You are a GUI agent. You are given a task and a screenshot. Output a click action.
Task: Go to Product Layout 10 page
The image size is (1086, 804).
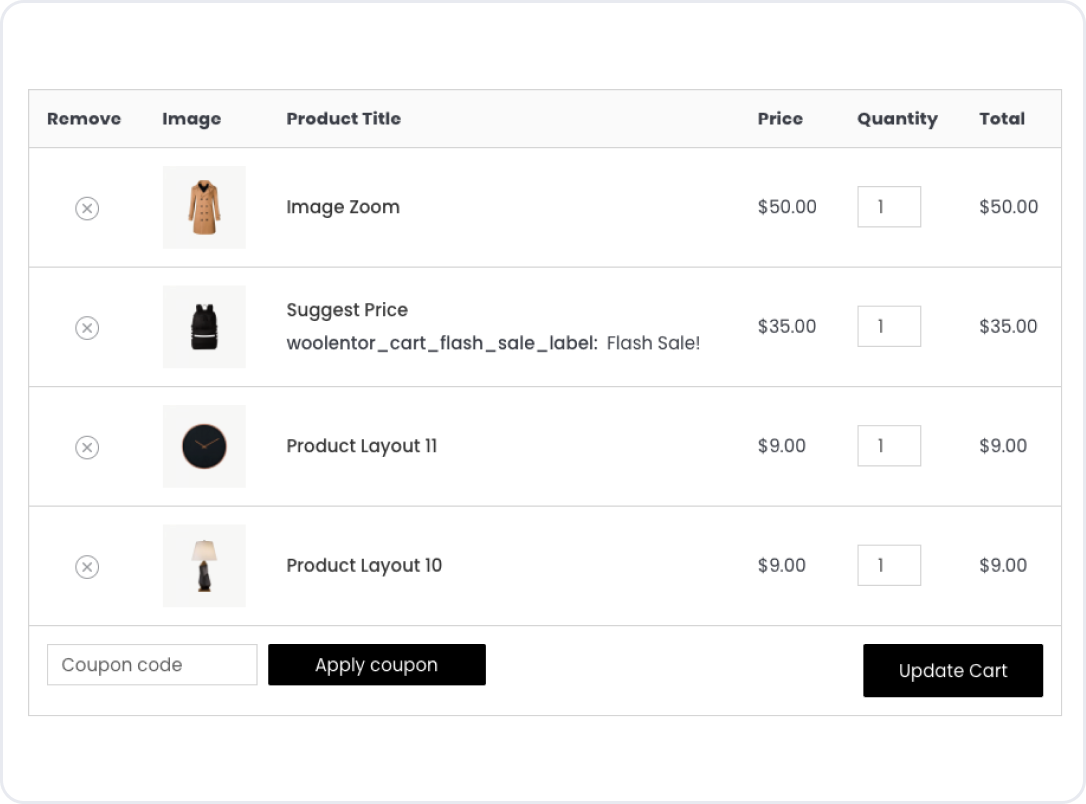click(x=364, y=566)
